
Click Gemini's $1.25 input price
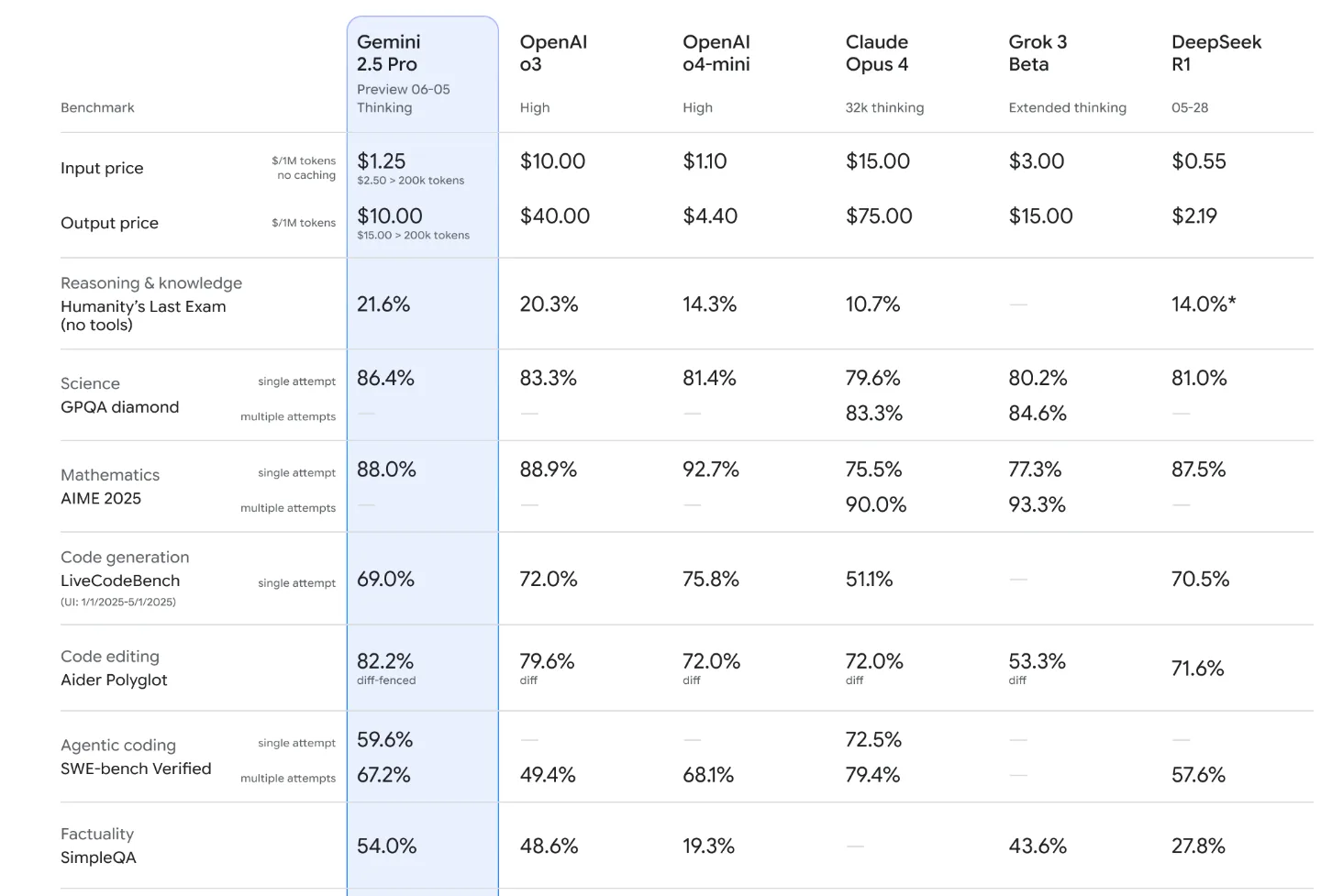382,161
